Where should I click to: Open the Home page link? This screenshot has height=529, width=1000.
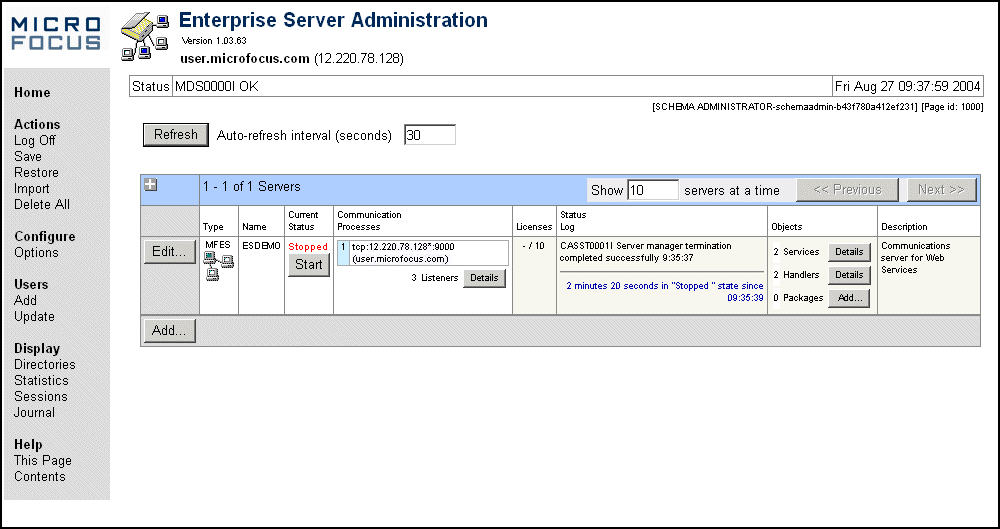tap(32, 93)
